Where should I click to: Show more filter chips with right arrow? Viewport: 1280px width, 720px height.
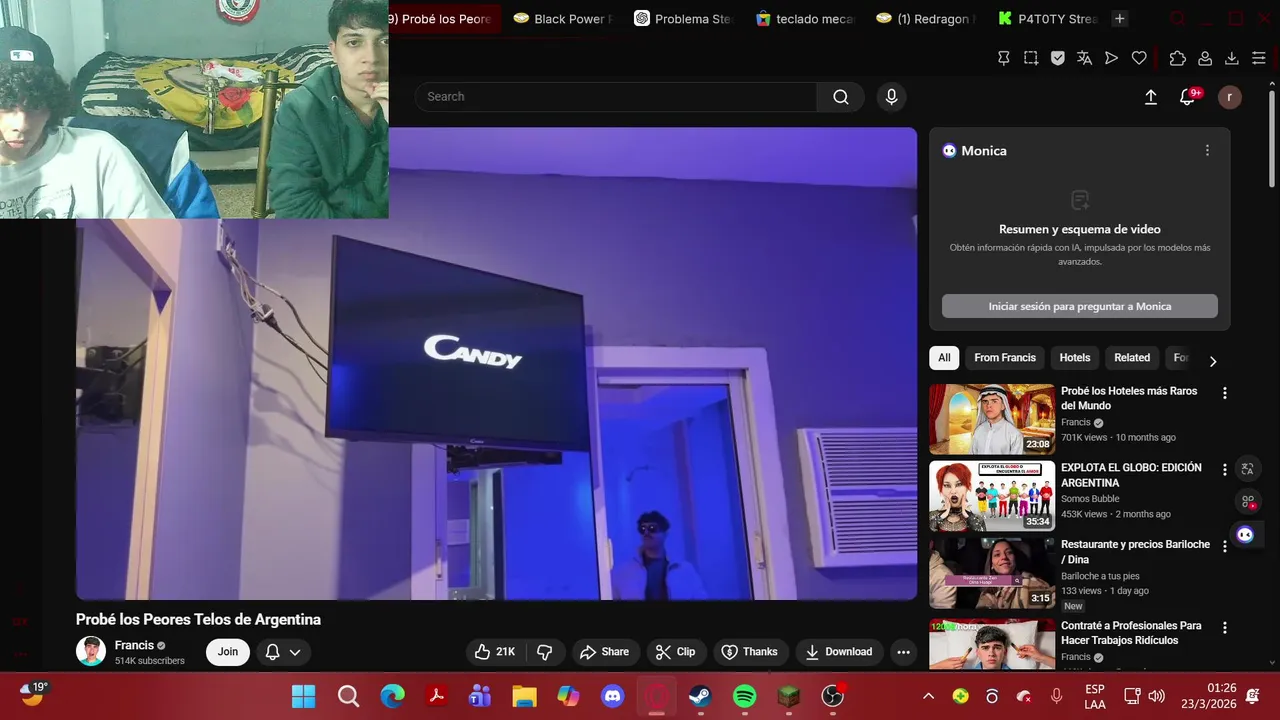pyautogui.click(x=1213, y=361)
